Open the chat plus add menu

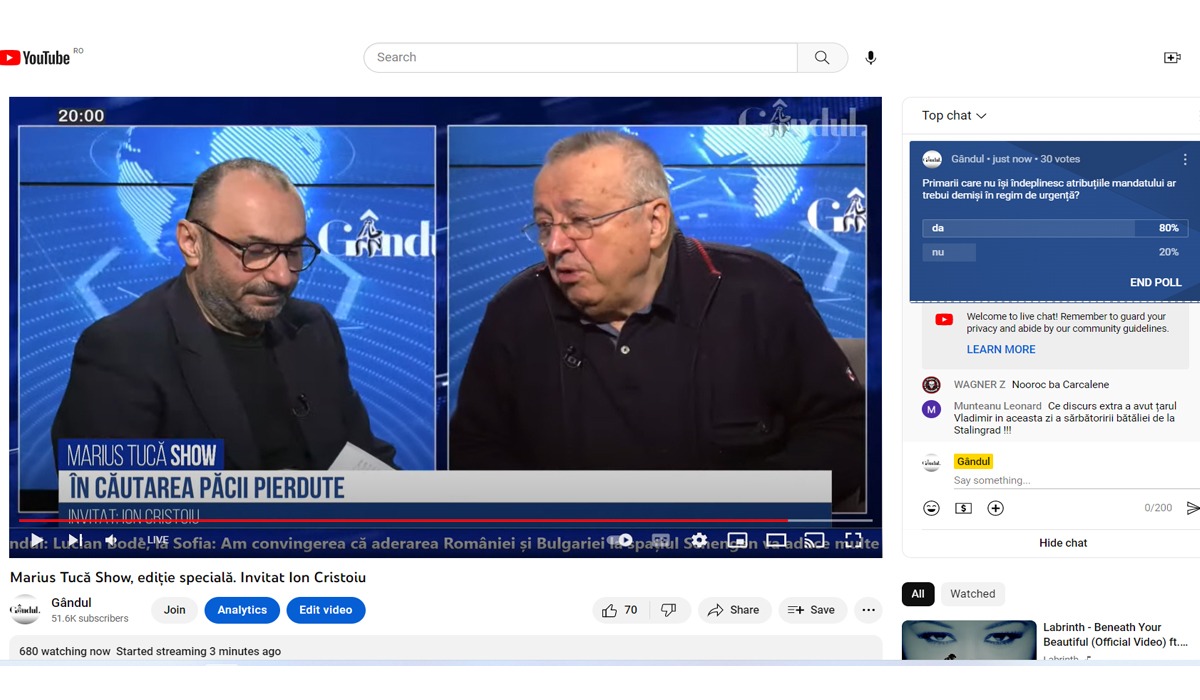click(x=995, y=508)
